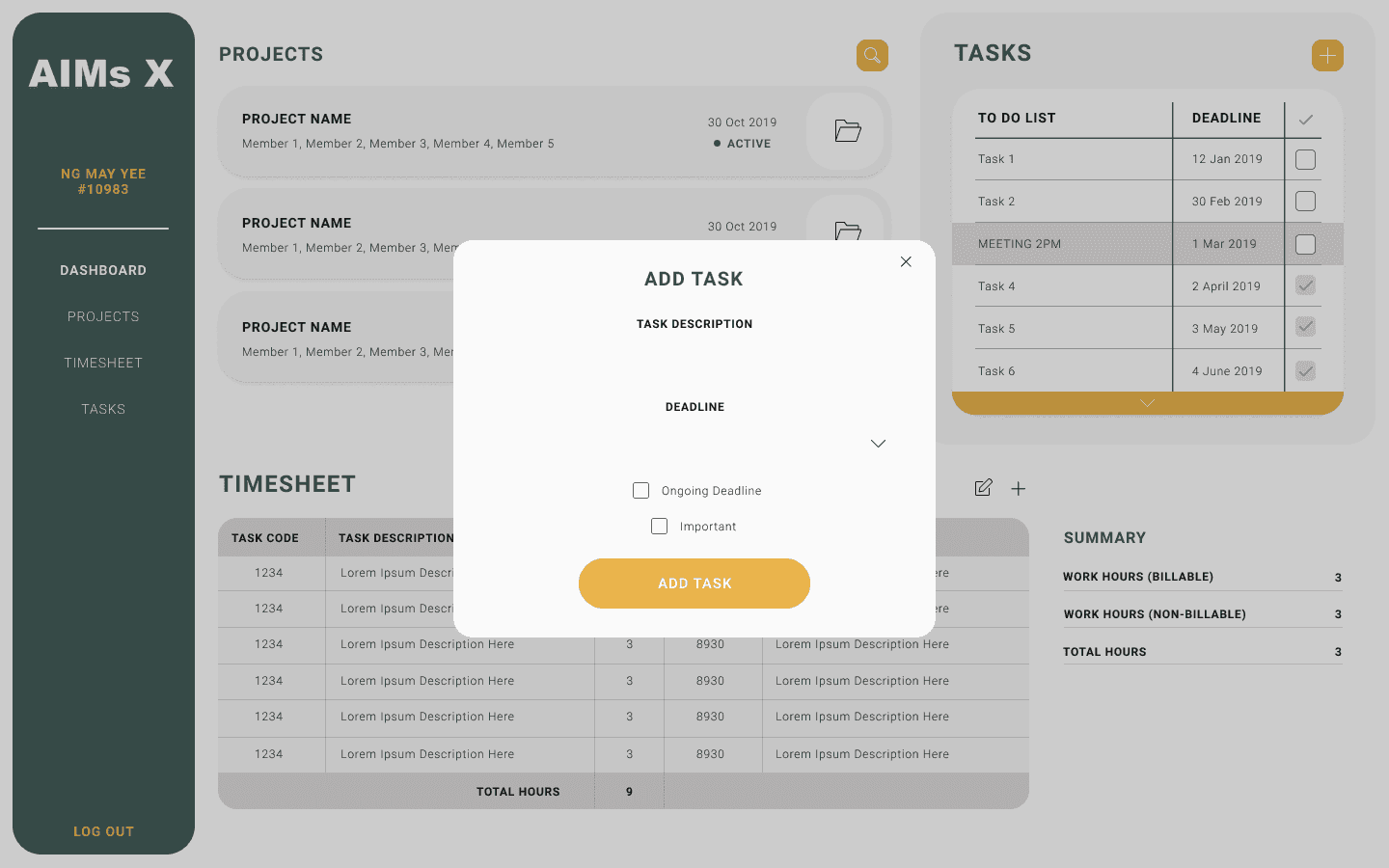Open the Deadline dropdown in Add Task

tap(878, 444)
